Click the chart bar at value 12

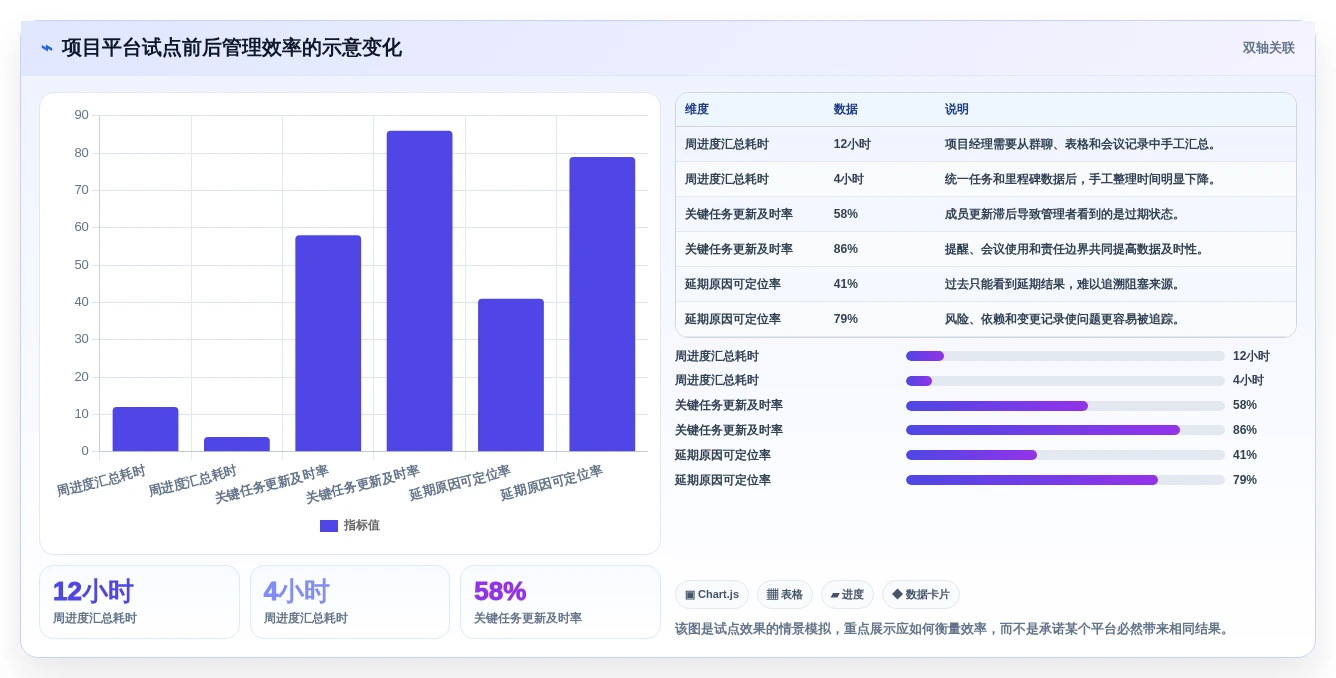[145, 429]
